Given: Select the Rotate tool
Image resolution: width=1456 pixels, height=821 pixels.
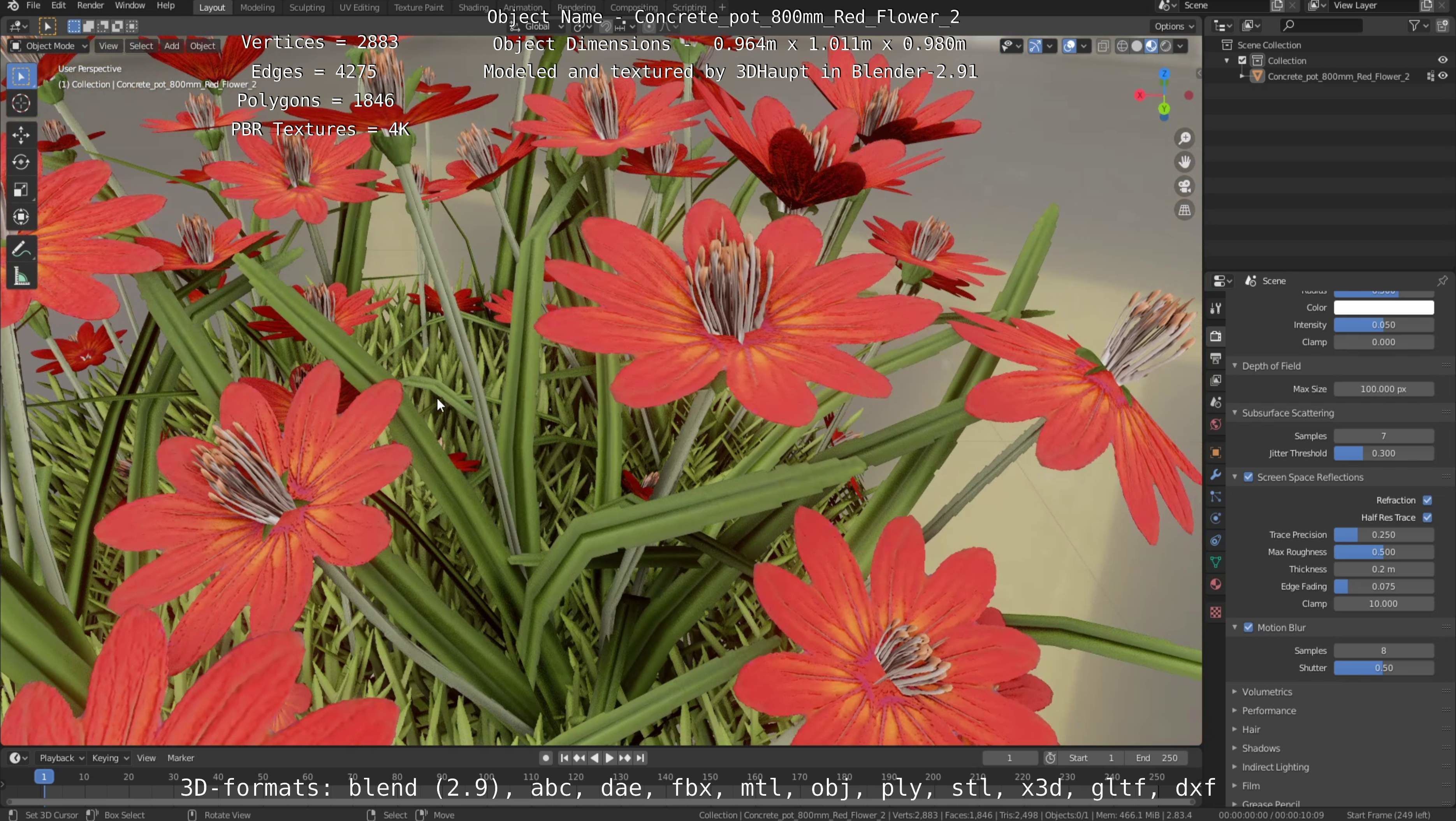Looking at the screenshot, I should click(21, 162).
